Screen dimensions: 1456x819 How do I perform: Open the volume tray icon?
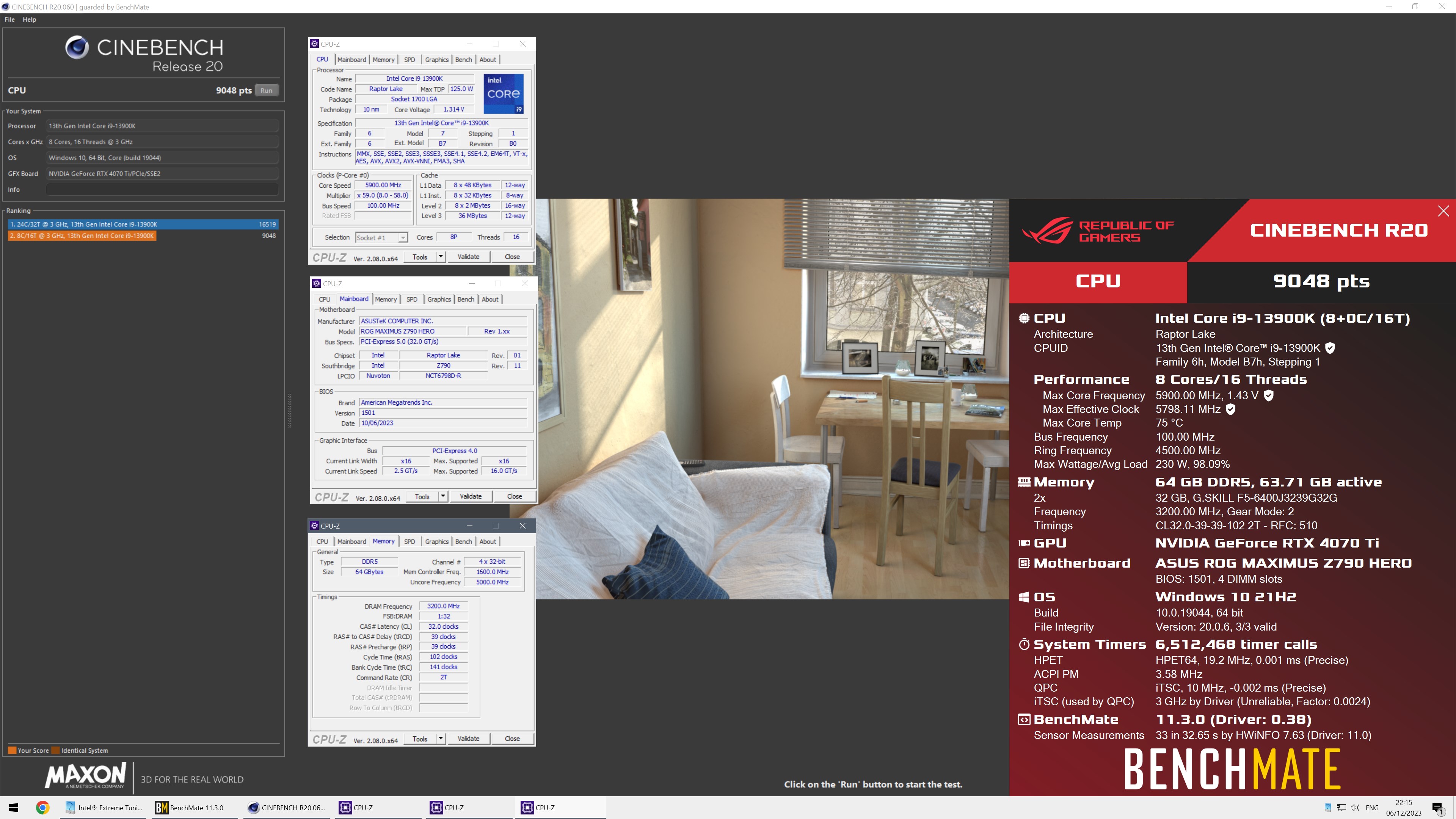[1355, 808]
